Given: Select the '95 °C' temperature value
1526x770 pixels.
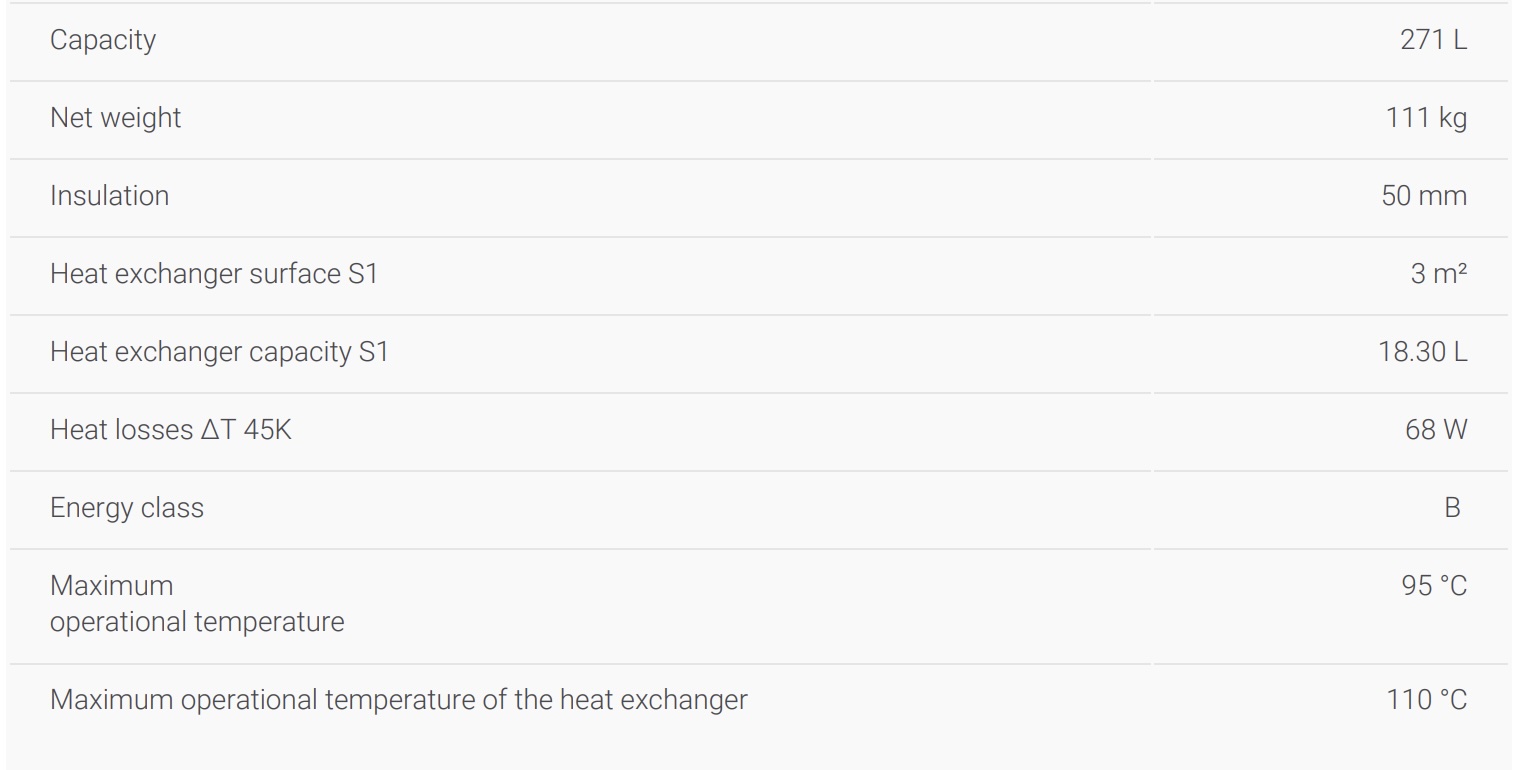Looking at the screenshot, I should click(1434, 586).
